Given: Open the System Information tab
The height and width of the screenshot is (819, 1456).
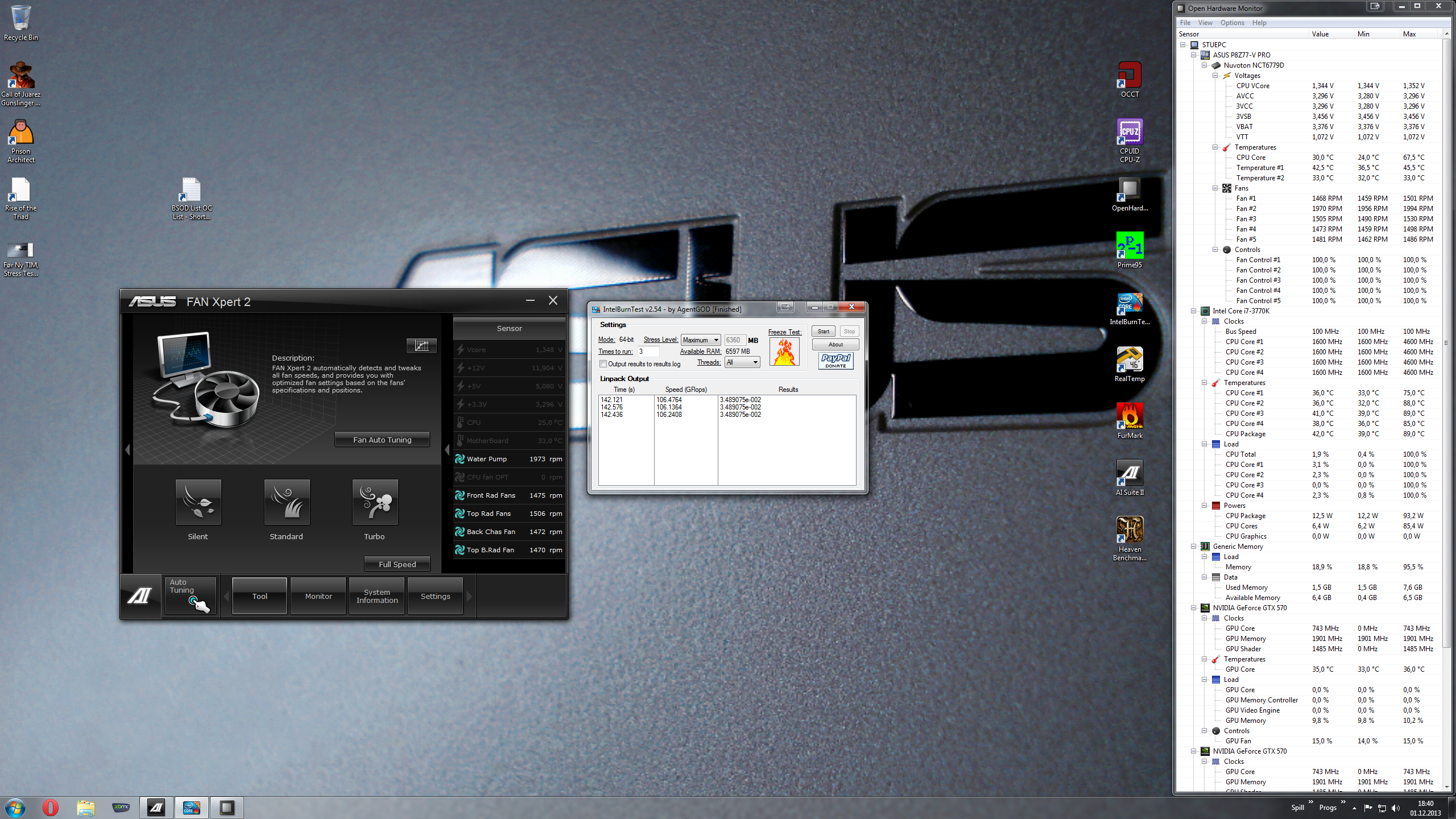Looking at the screenshot, I should point(377,596).
